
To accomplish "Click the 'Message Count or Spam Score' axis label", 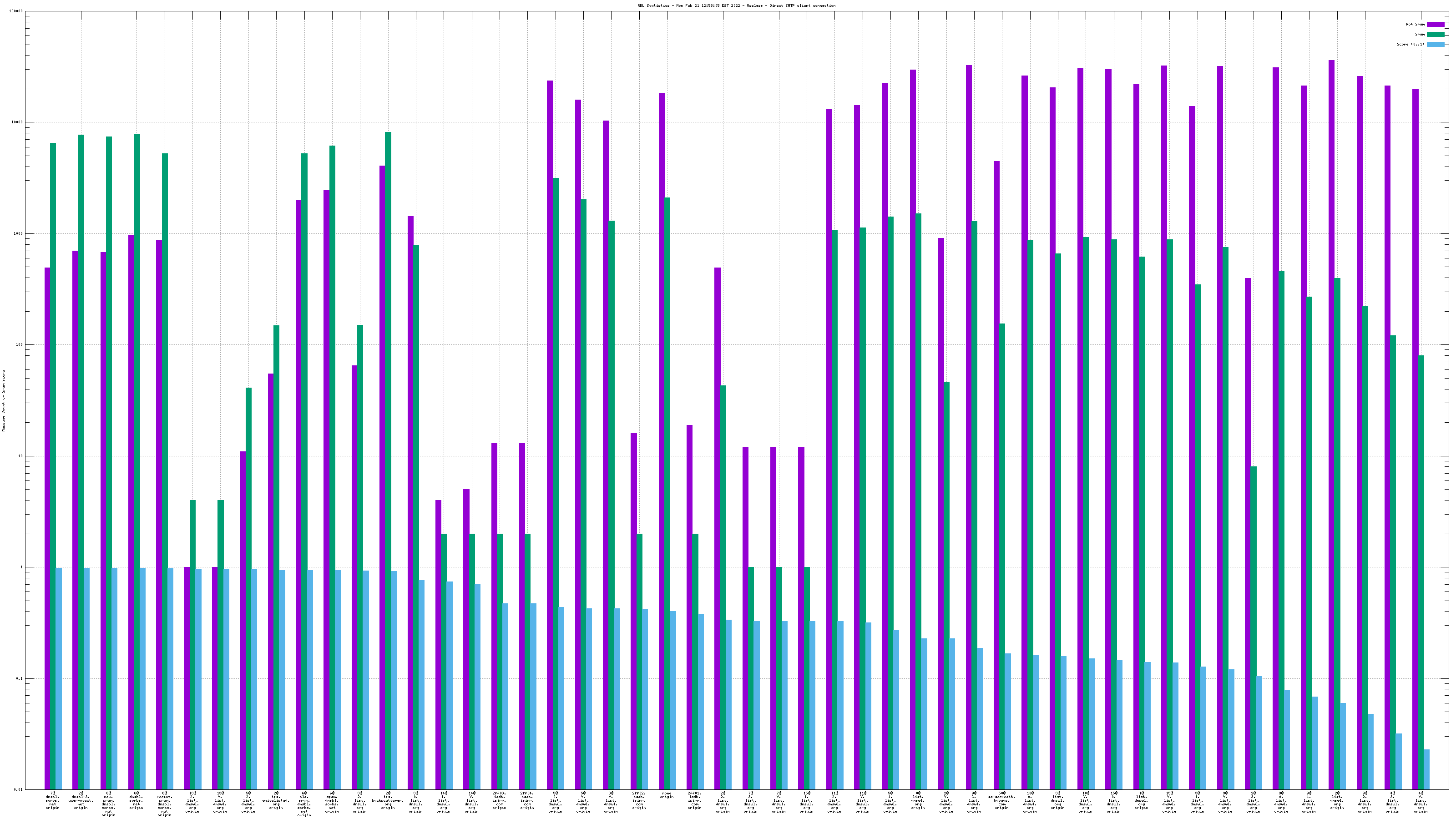I will [x=3, y=401].
